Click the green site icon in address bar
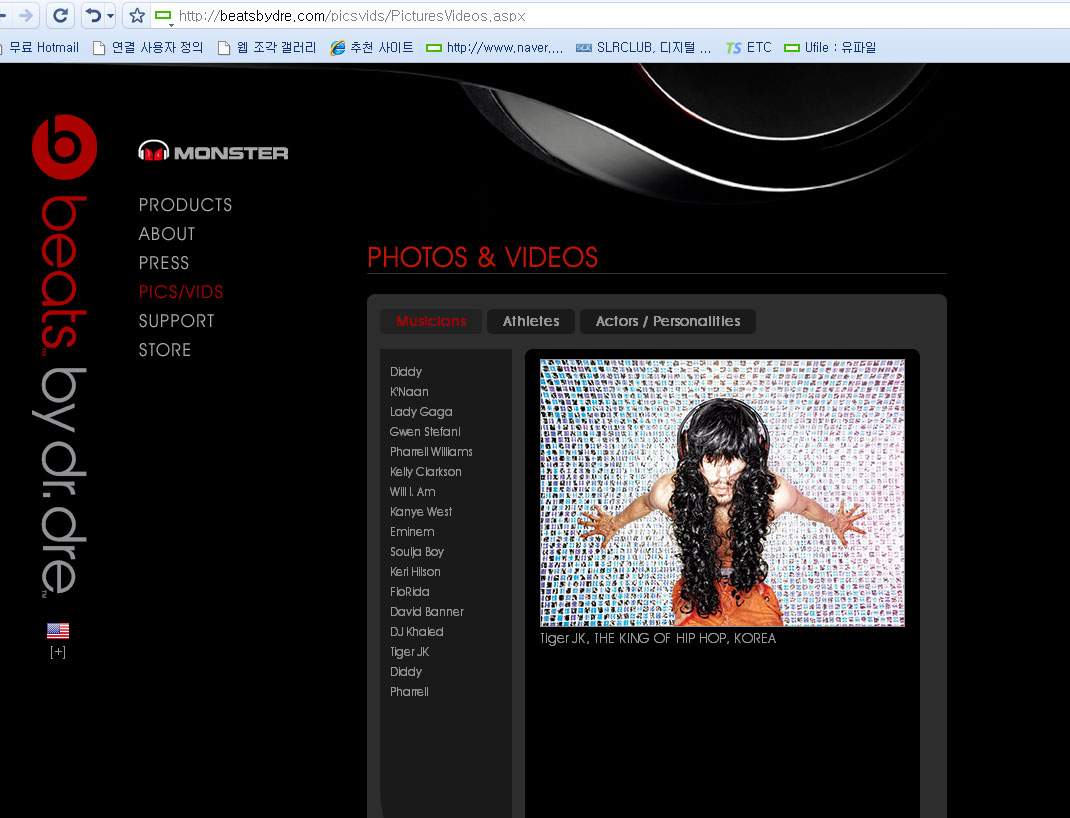 pyautogui.click(x=163, y=16)
